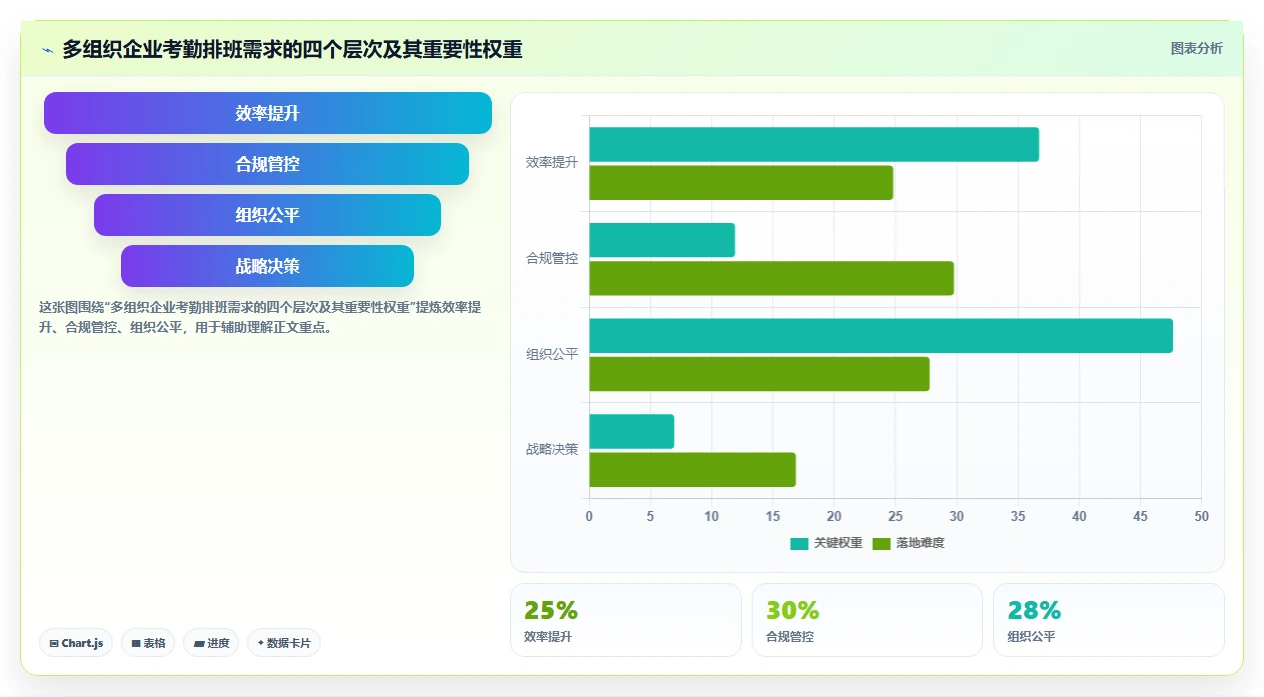
Task: Click the 效率提升 y-axis label
Action: [x=552, y=162]
